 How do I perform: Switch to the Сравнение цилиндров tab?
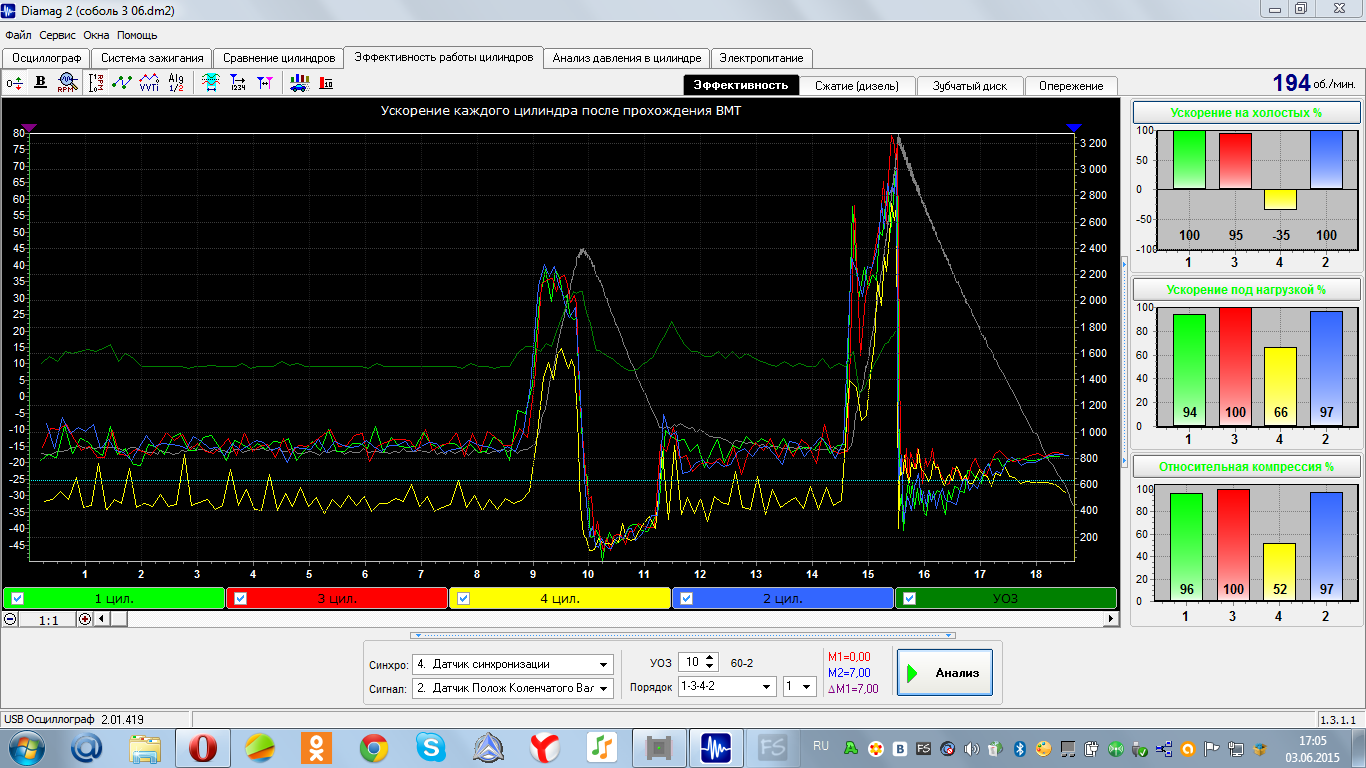point(279,58)
